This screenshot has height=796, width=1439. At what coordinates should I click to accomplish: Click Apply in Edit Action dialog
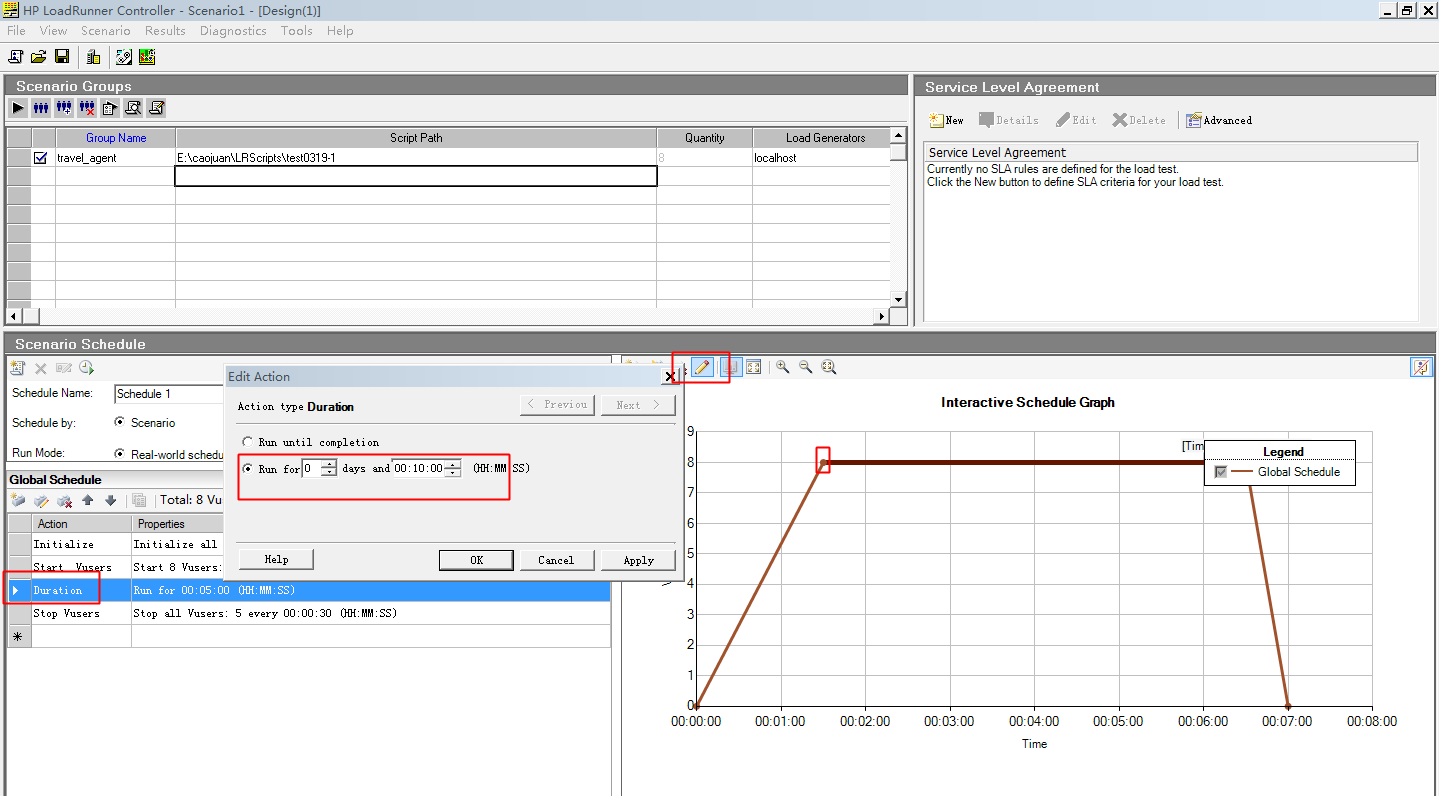[638, 560]
